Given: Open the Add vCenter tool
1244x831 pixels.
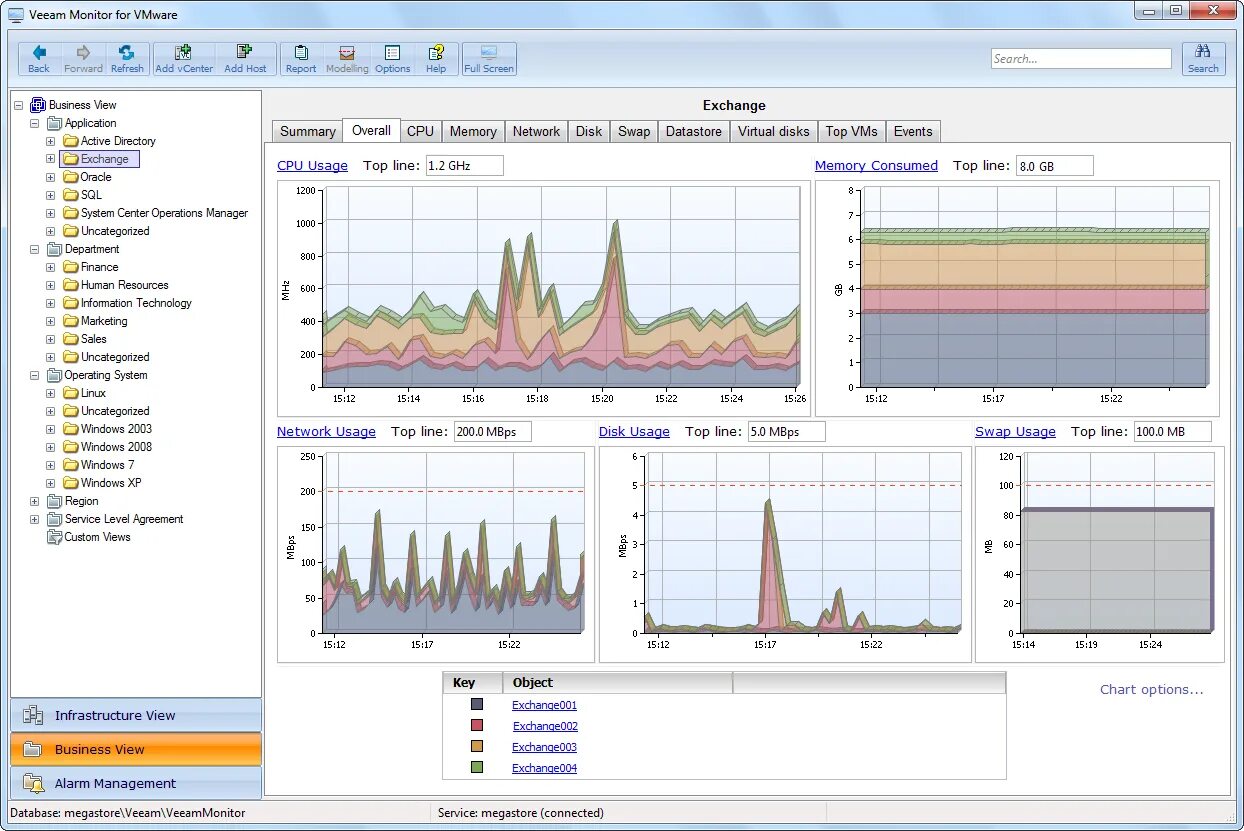Looking at the screenshot, I should (x=182, y=54).
